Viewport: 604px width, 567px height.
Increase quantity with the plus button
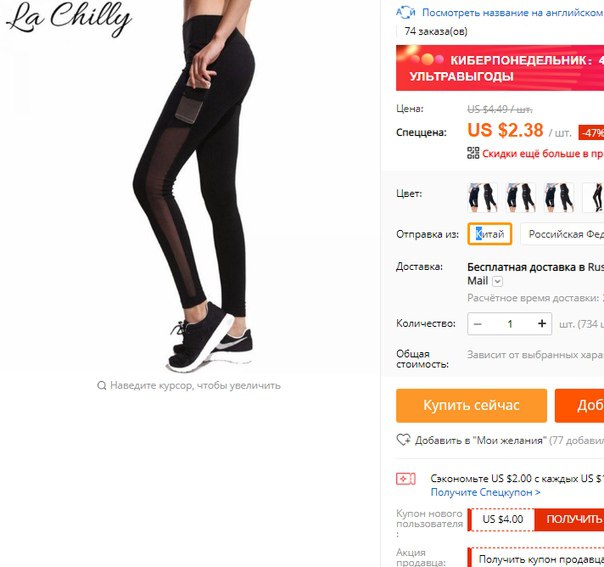(542, 324)
